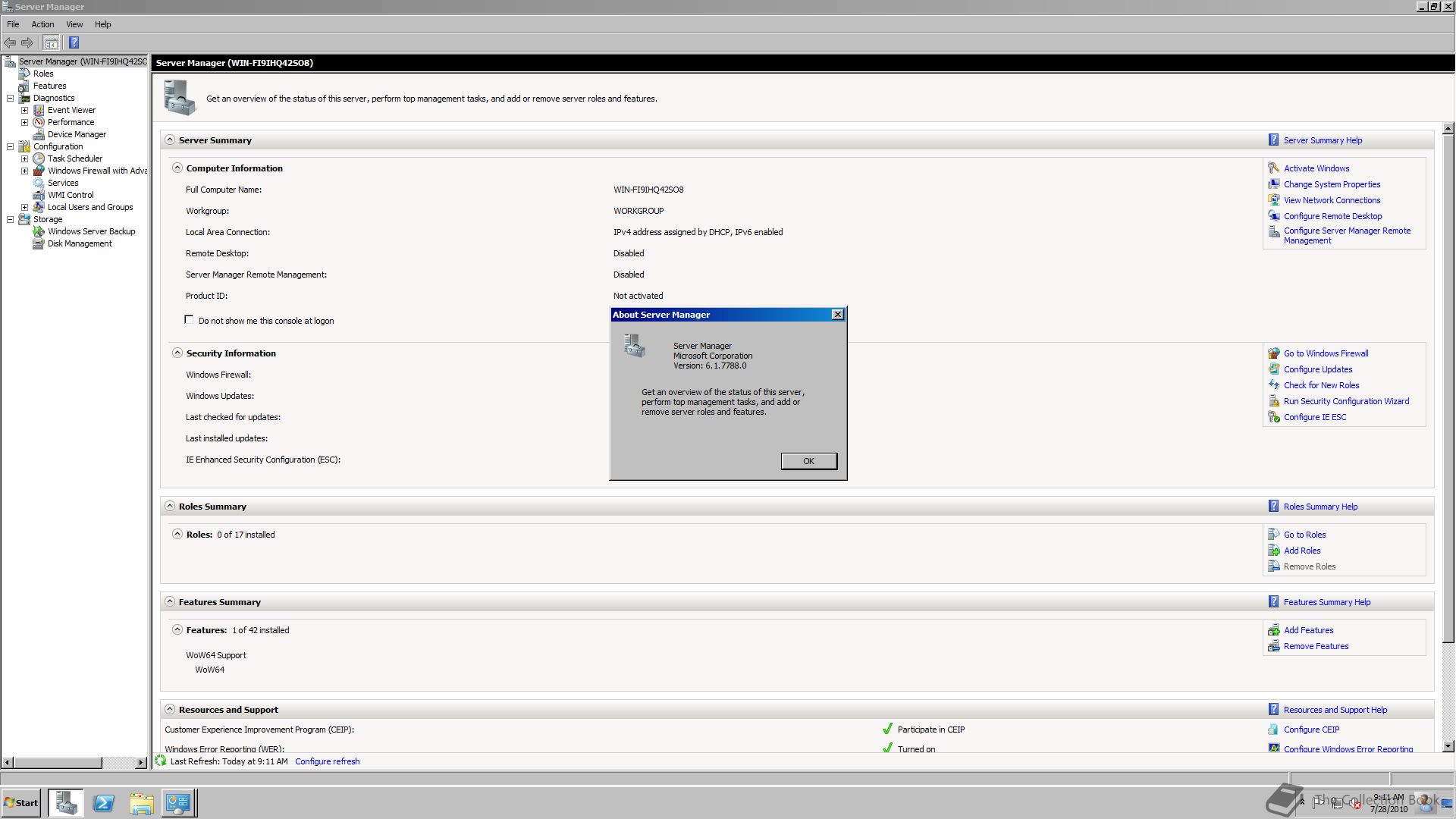Viewport: 1456px width, 819px height.
Task: Collapse the Roles Summary section
Action: tap(170, 506)
